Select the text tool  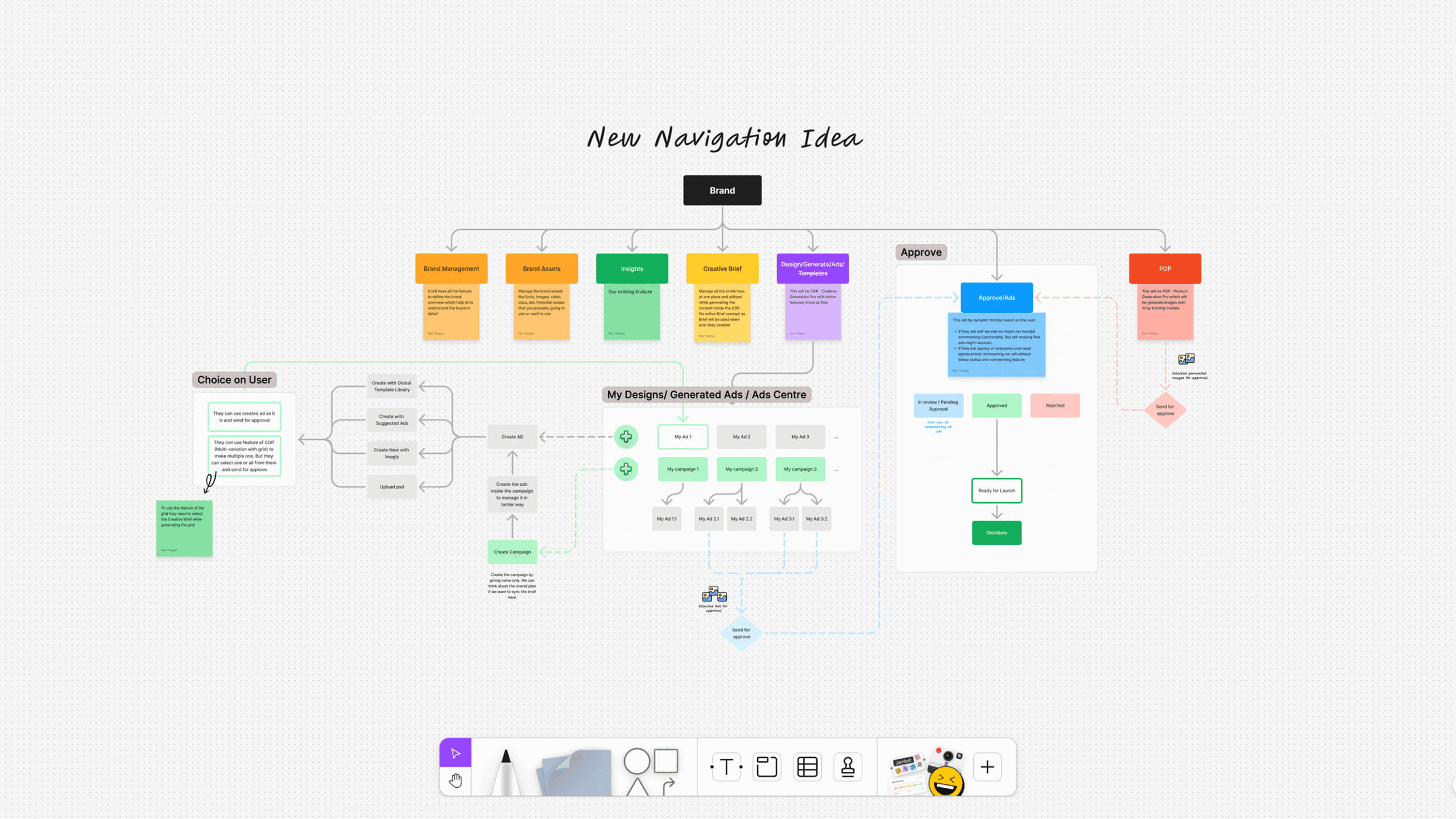pos(726,766)
